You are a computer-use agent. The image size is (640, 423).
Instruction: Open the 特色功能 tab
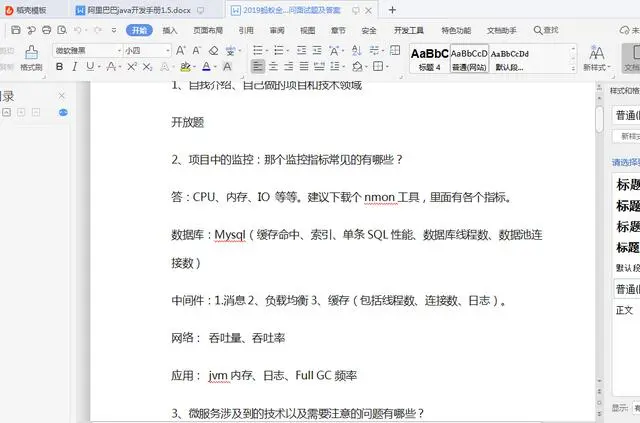click(456, 30)
